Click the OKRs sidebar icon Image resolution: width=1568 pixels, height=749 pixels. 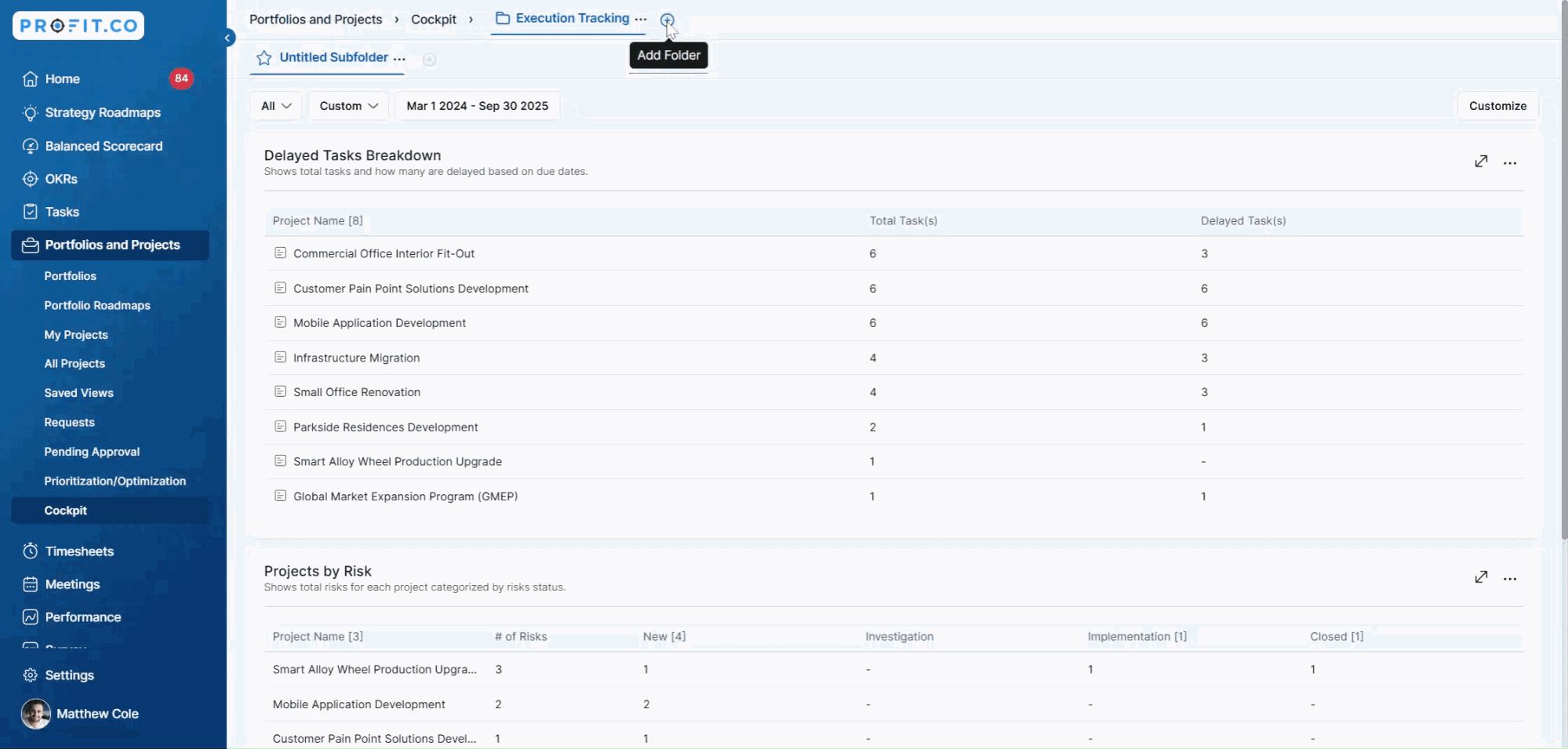(29, 179)
